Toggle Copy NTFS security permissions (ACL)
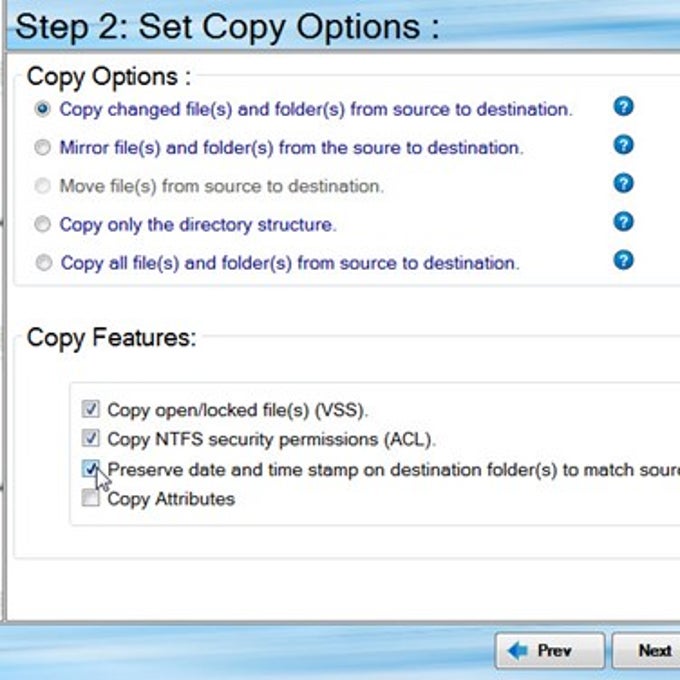Viewport: 680px width, 680px height. click(x=91, y=438)
